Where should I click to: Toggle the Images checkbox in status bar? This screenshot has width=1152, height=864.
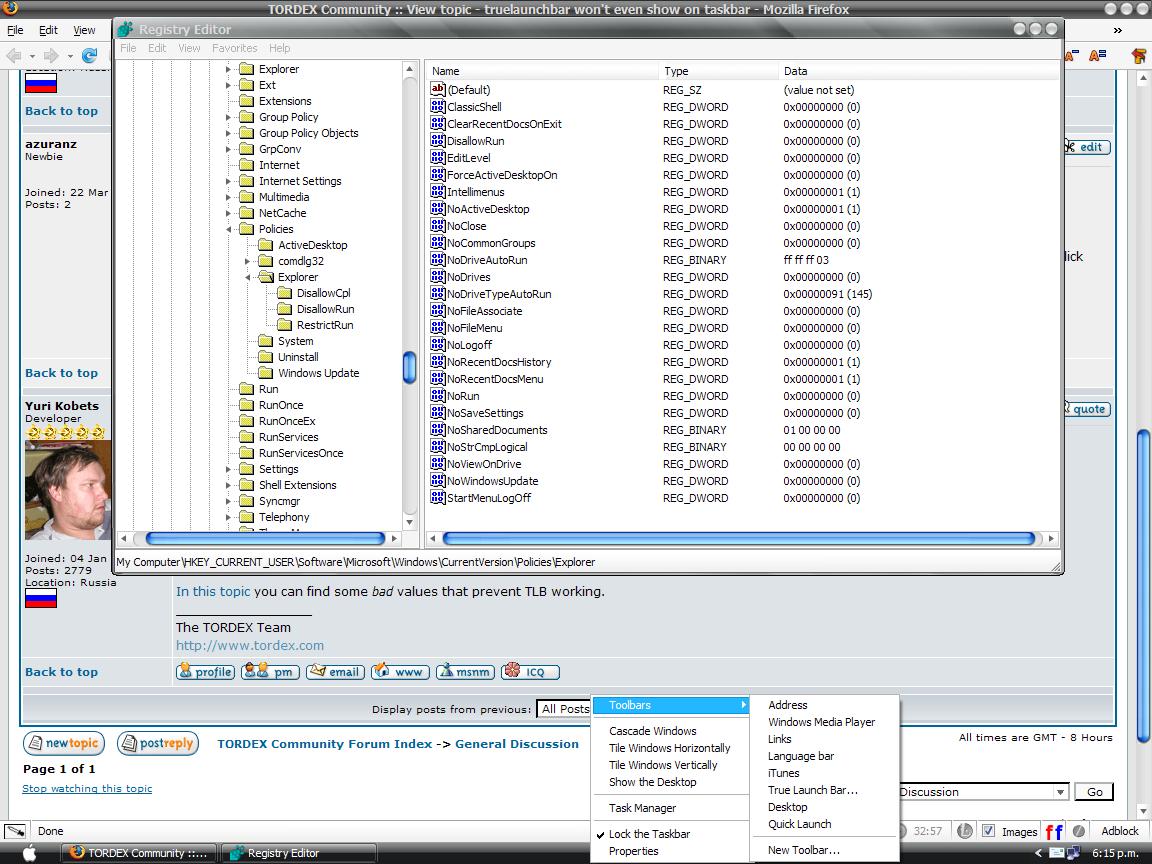pyautogui.click(x=988, y=831)
